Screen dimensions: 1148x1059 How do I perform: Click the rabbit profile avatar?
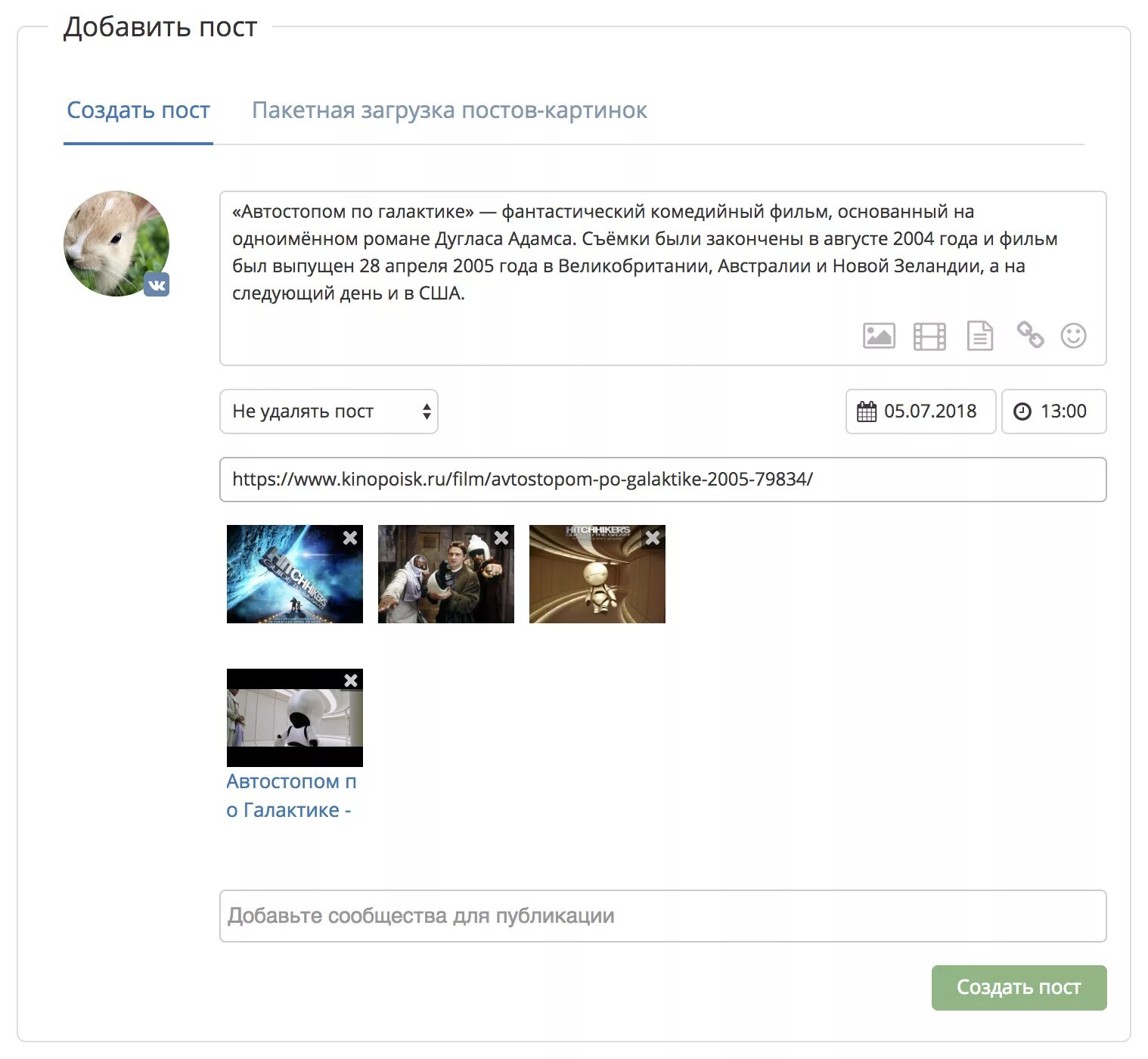point(116,243)
